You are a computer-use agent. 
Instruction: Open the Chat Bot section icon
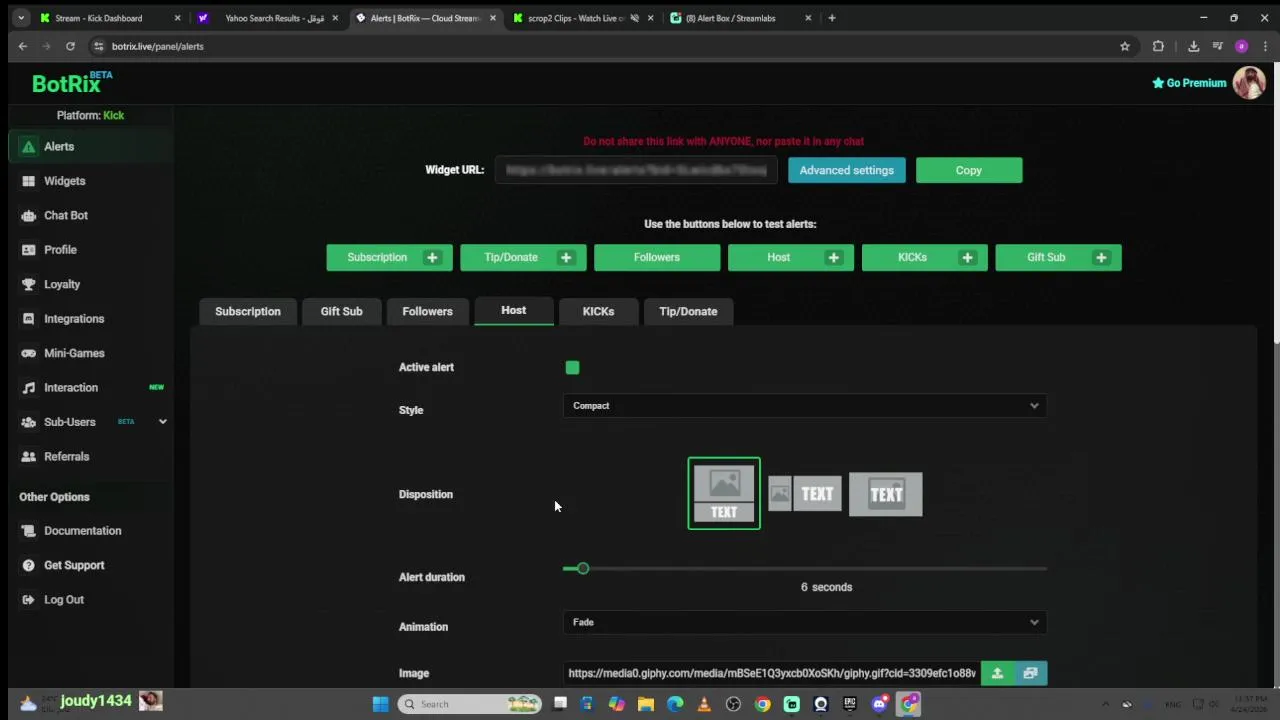click(28, 216)
